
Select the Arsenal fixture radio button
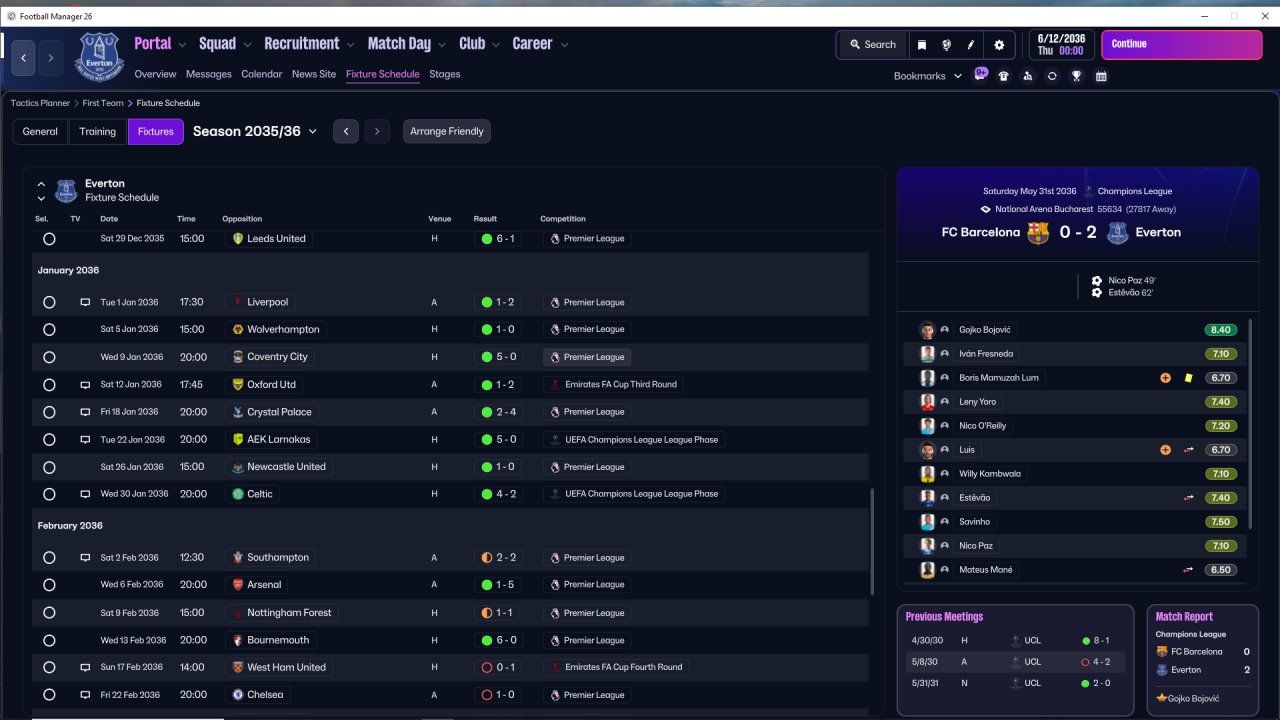pos(49,585)
